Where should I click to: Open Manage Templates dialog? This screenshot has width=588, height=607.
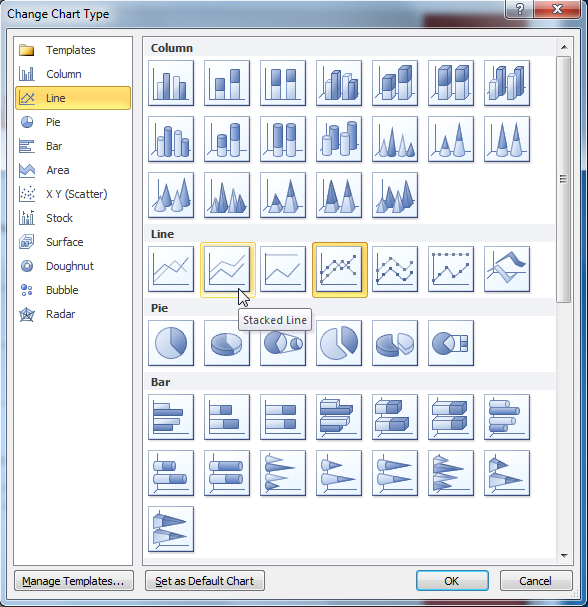pos(74,581)
